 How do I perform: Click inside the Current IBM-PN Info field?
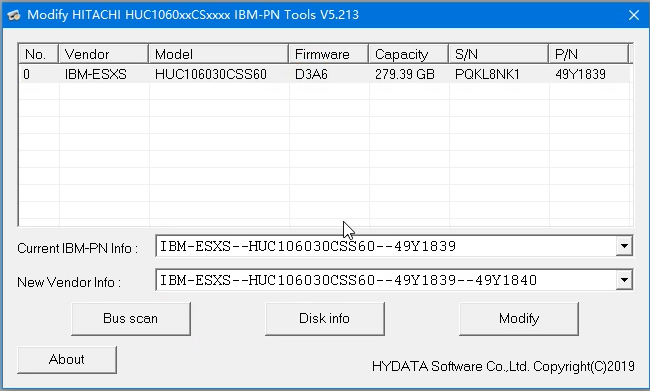pyautogui.click(x=386, y=246)
